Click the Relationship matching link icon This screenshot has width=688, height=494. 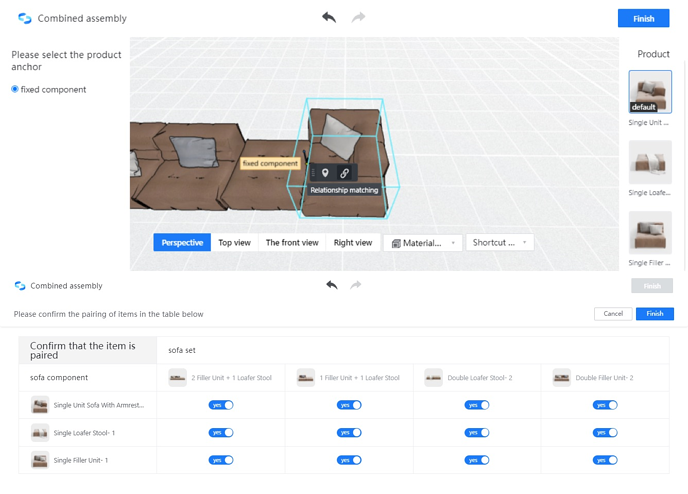(x=344, y=173)
